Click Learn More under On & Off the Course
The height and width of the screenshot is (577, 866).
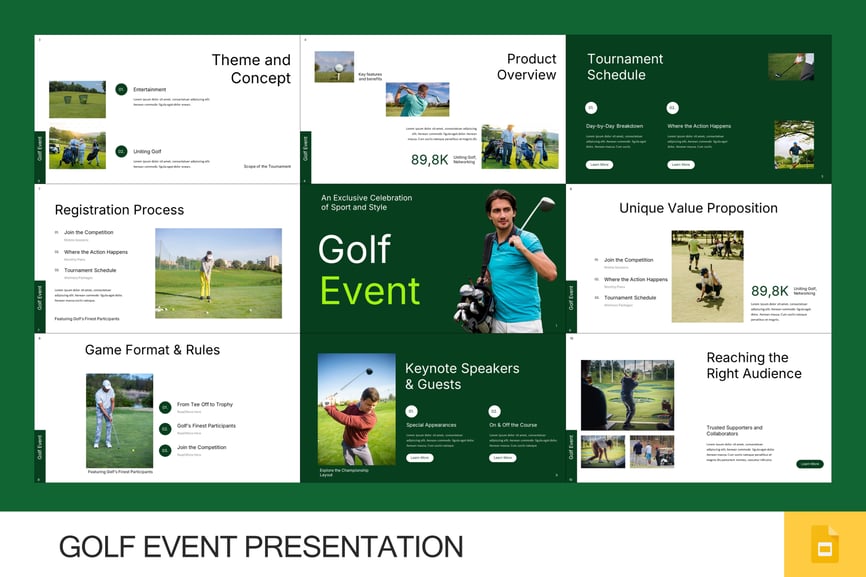502,458
